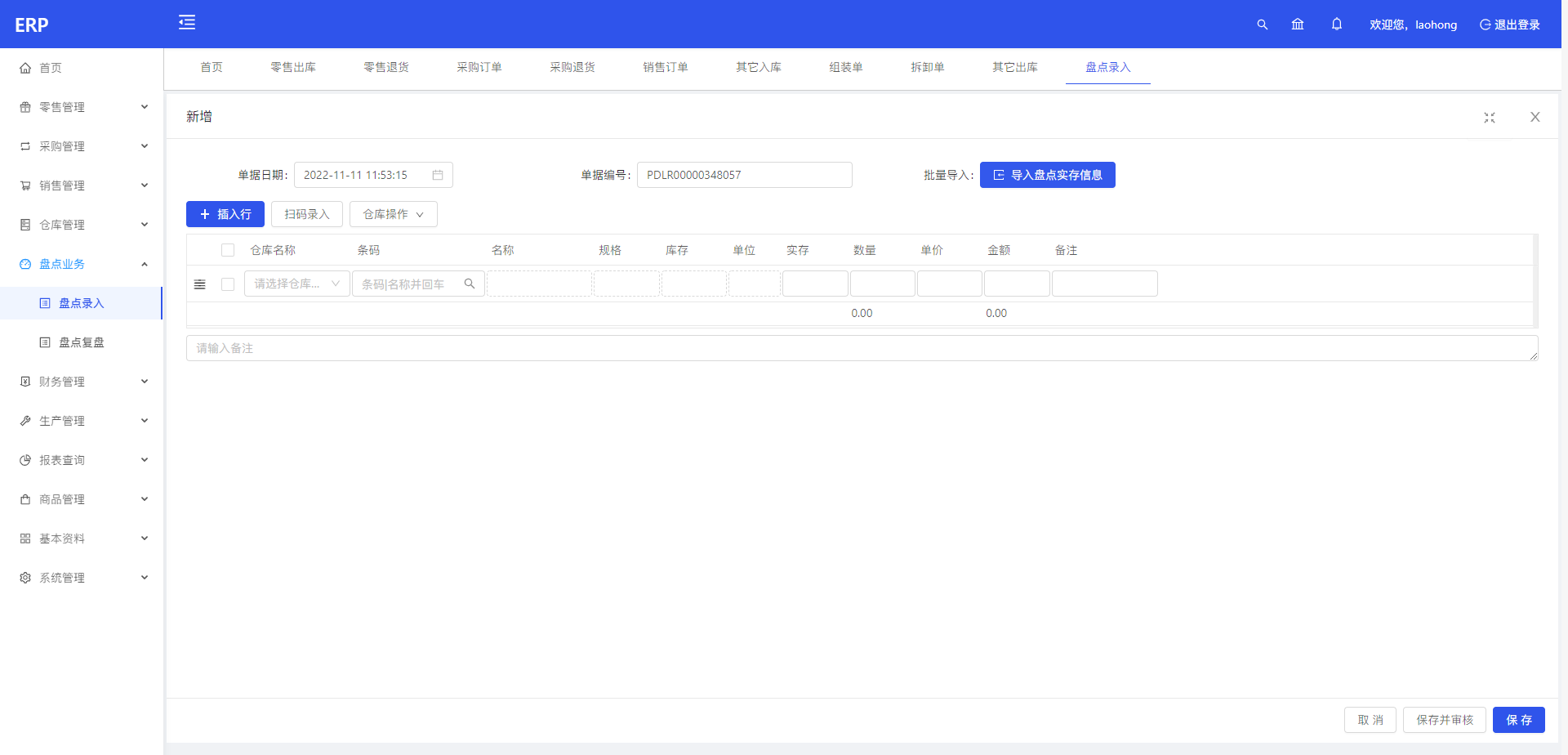
Task: Toggle fullscreen for the 新增 dialog
Action: coord(1490,118)
